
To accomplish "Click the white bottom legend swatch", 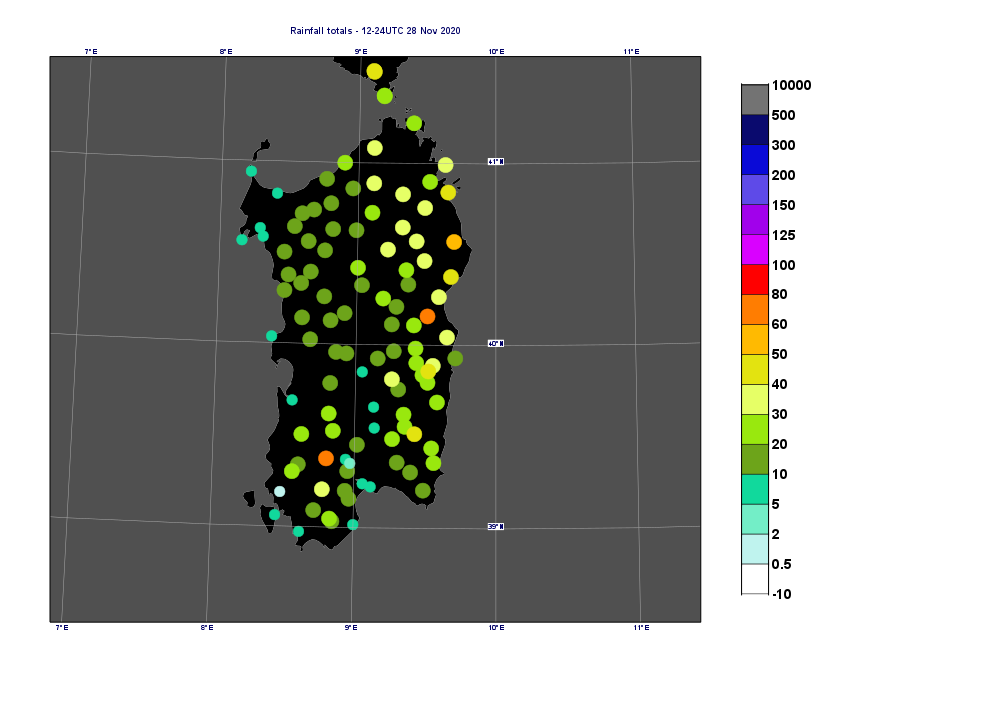I will pyautogui.click(x=754, y=579).
